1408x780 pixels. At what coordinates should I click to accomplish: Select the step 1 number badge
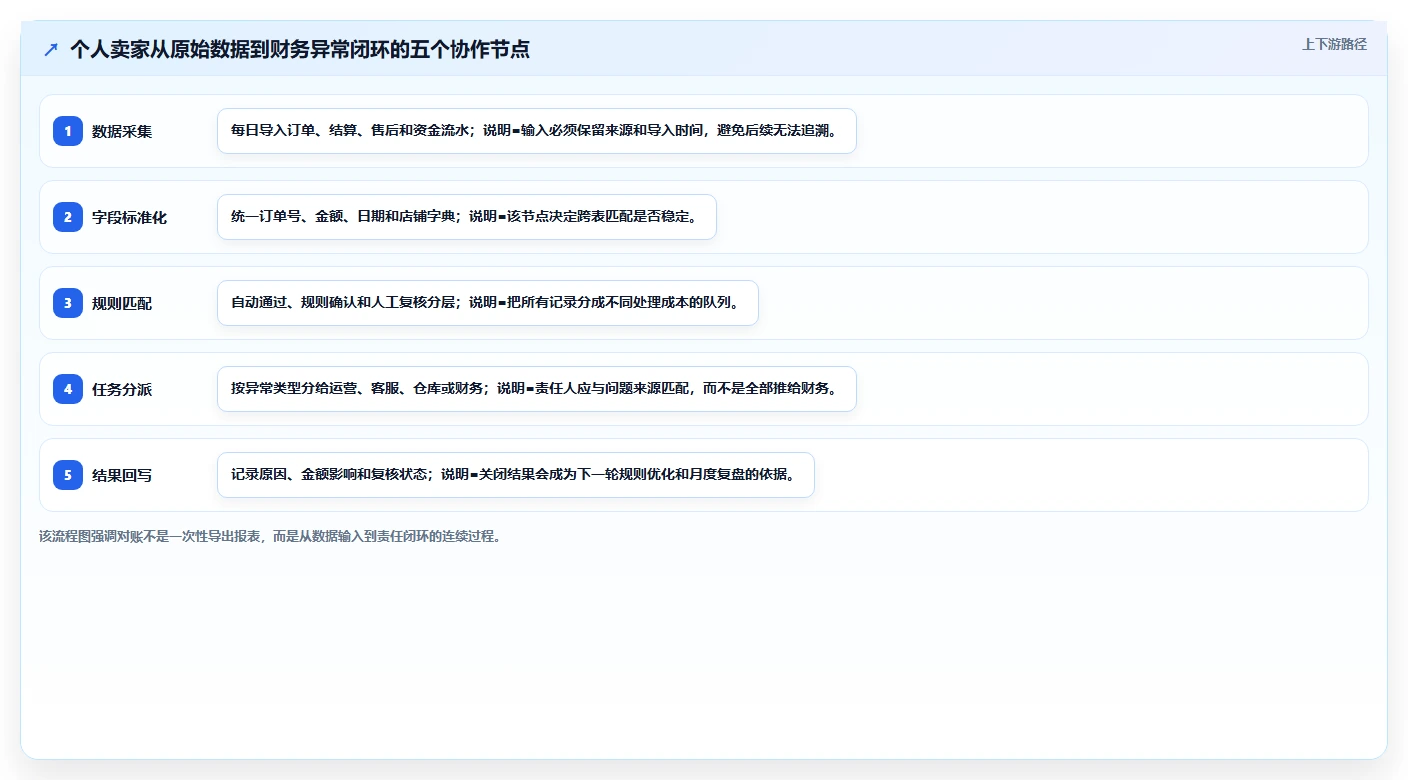[68, 131]
